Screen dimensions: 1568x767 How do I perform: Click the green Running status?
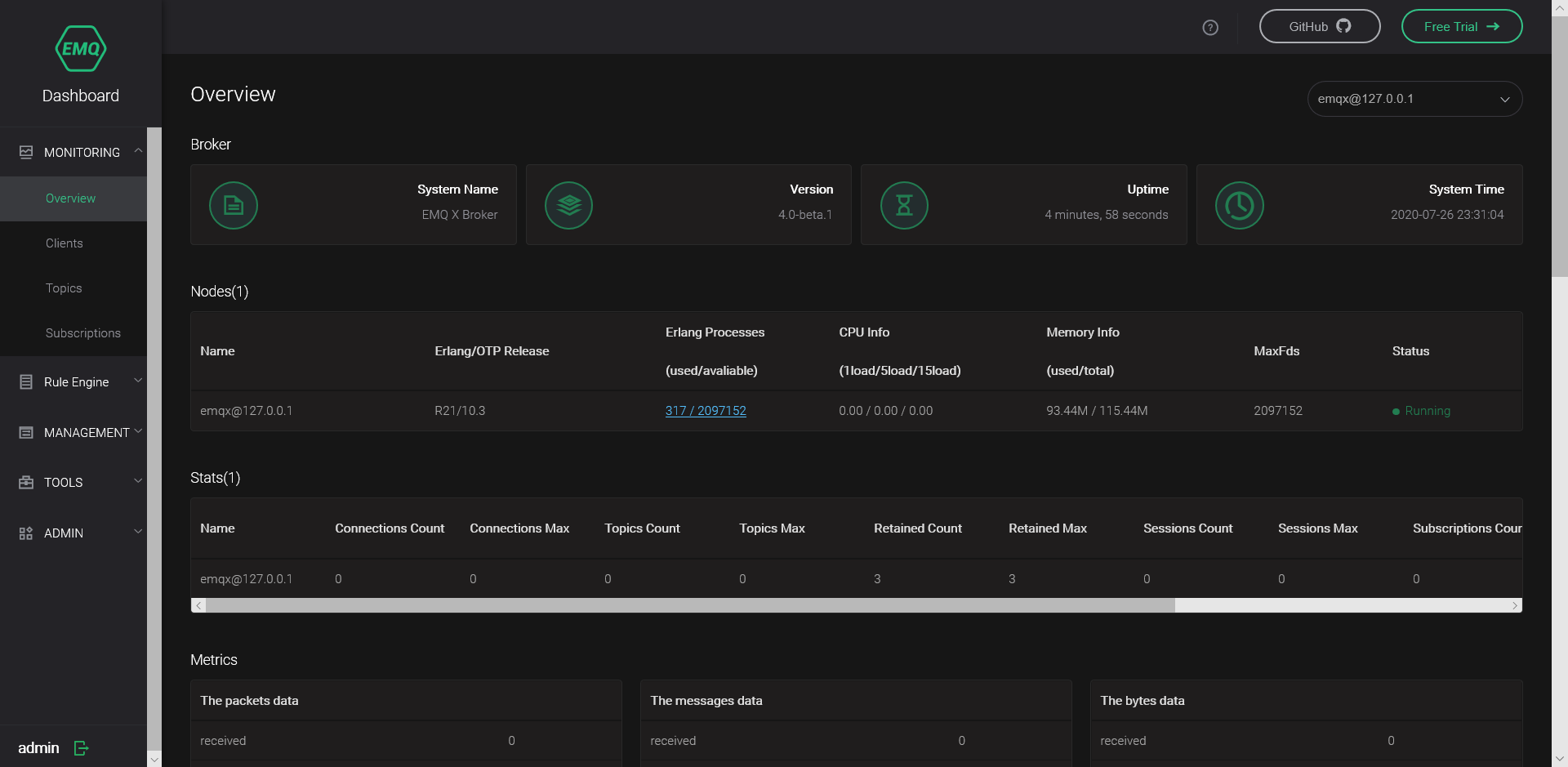coord(1422,411)
